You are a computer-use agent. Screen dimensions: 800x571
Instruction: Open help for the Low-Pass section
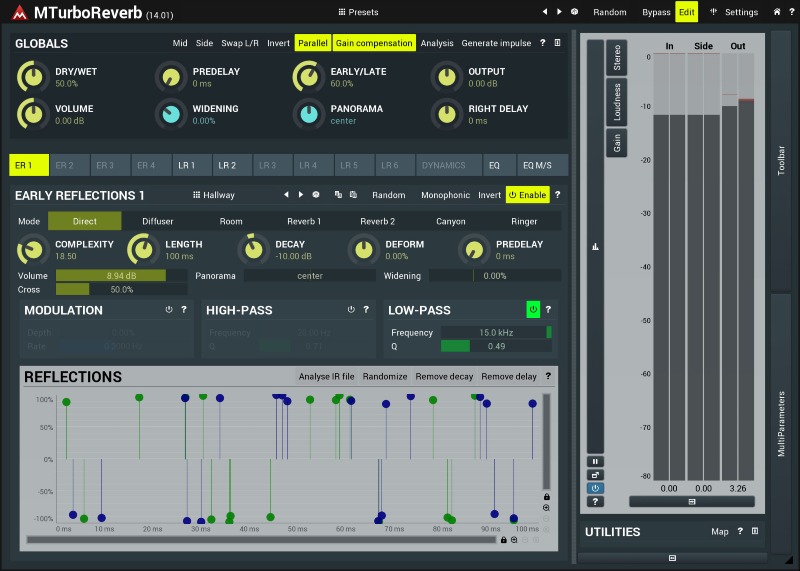[548, 310]
